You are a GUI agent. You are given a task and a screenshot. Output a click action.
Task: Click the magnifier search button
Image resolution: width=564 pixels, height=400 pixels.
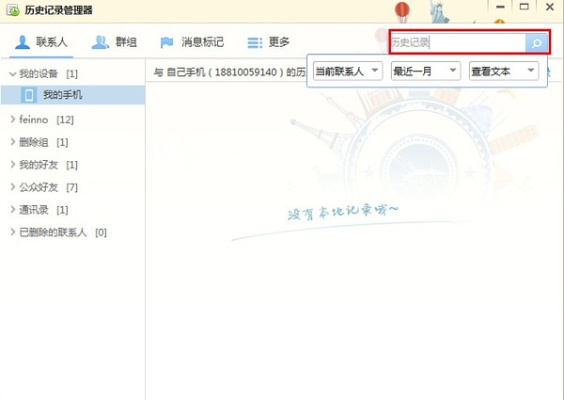[536, 43]
